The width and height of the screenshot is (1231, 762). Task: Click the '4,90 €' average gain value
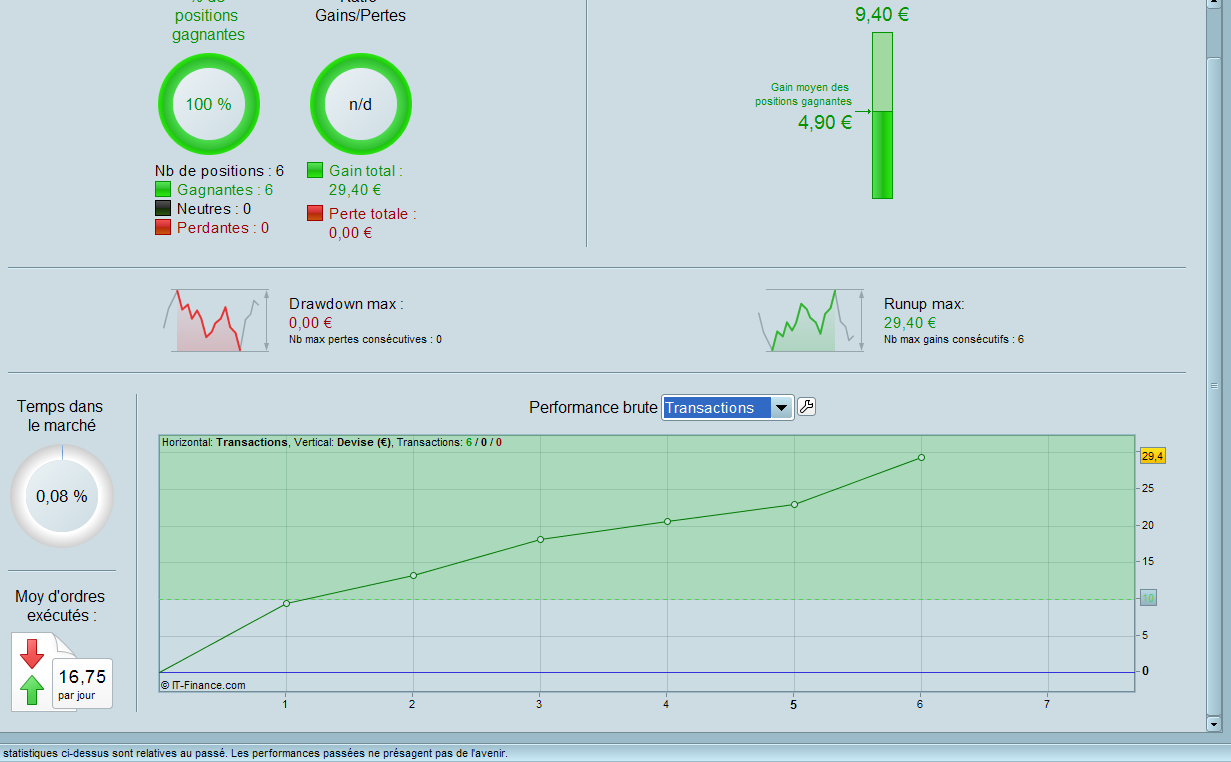click(x=825, y=123)
